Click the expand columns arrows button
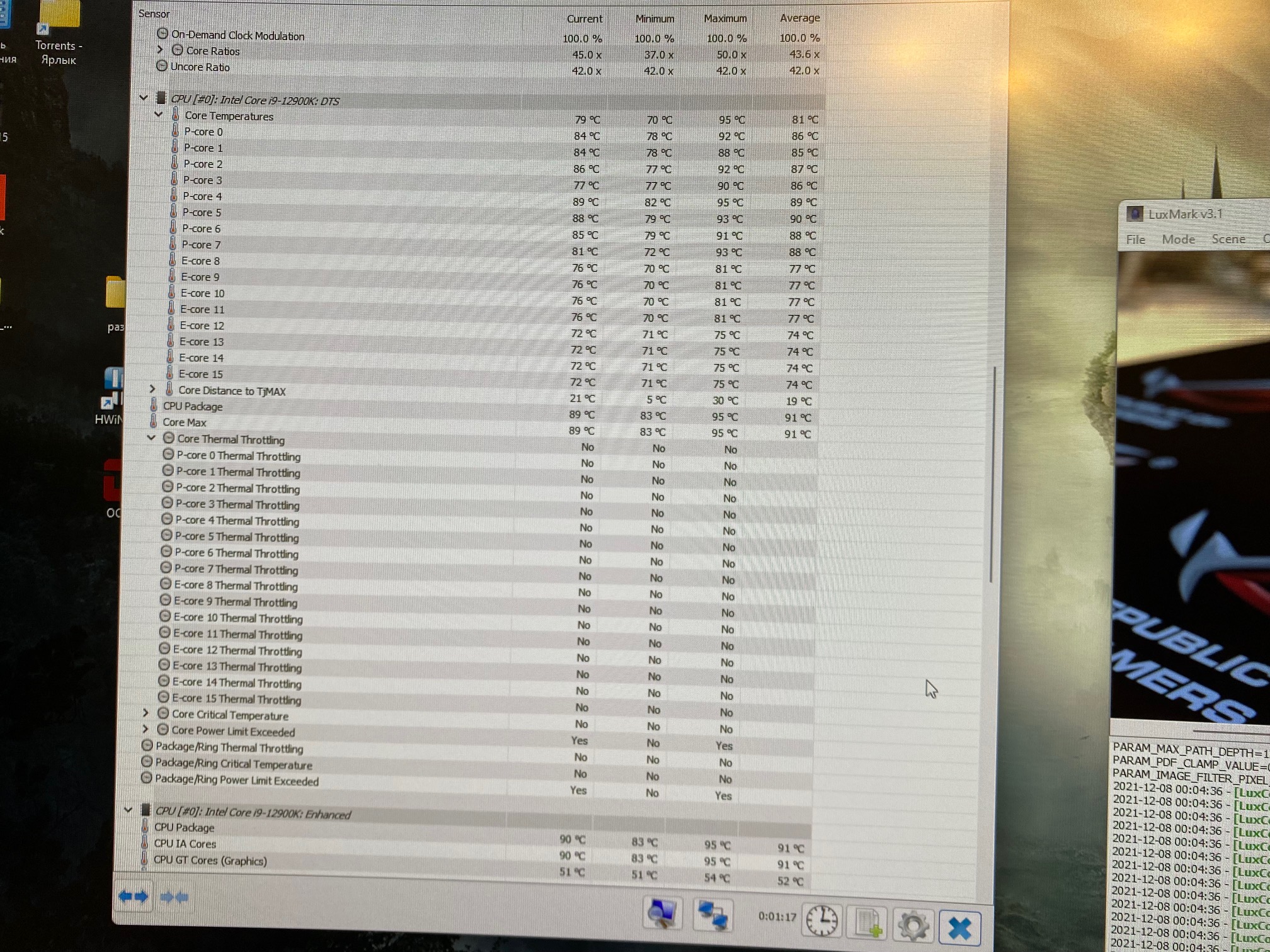The image size is (1270, 952). tap(133, 897)
